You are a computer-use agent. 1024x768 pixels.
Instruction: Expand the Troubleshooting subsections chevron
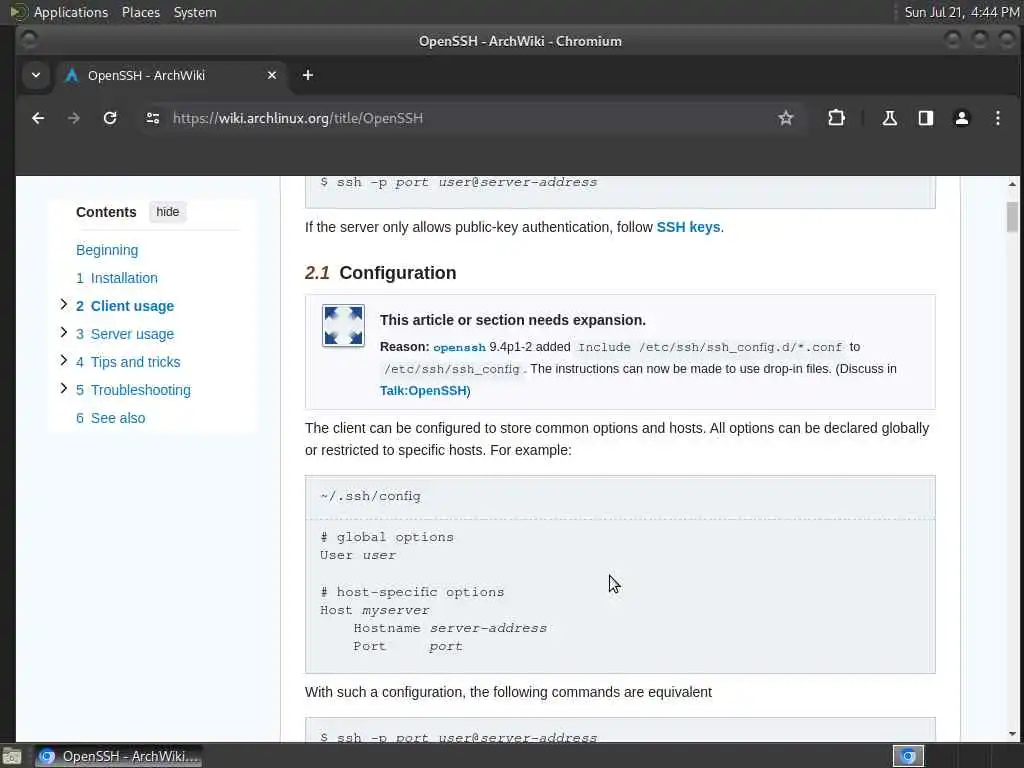pos(63,389)
